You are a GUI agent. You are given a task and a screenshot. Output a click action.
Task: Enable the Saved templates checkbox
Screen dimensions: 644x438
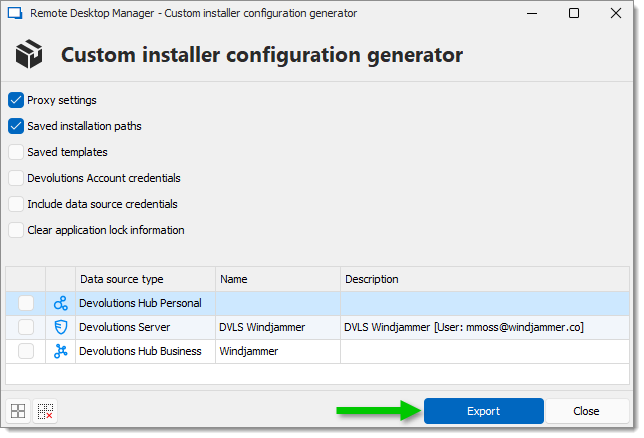pos(16,152)
